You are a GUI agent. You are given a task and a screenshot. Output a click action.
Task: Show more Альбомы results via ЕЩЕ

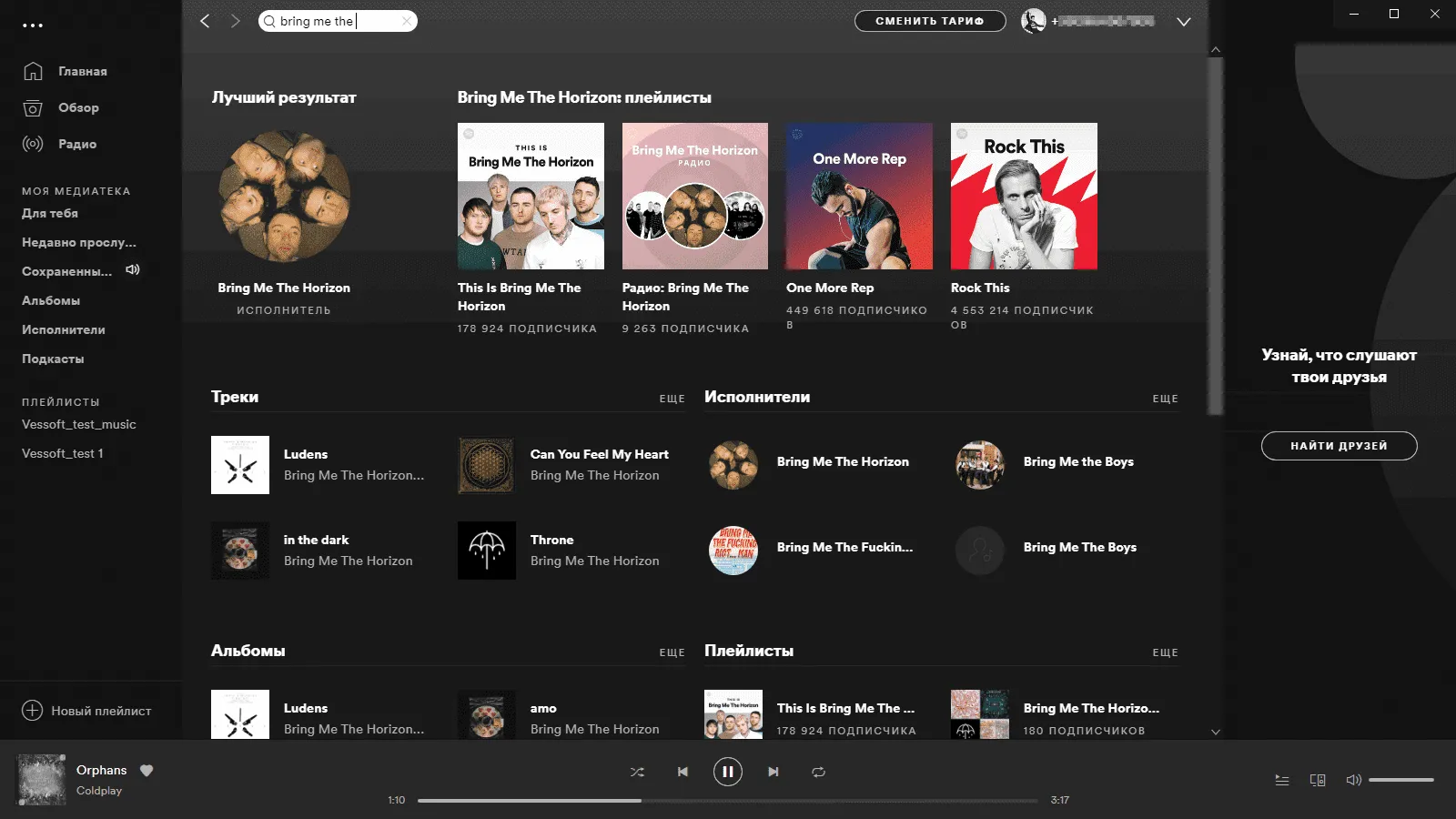coord(672,652)
